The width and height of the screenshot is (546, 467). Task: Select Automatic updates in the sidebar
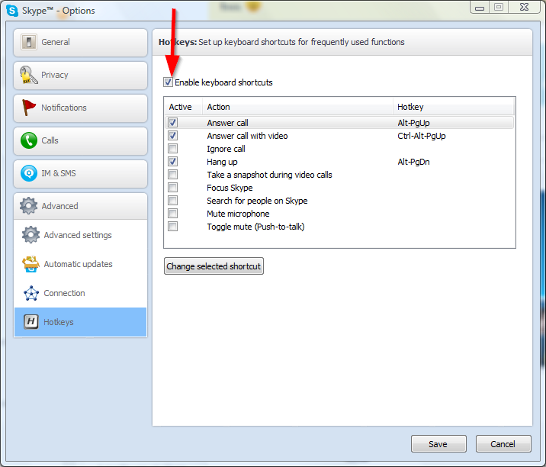[80, 264]
